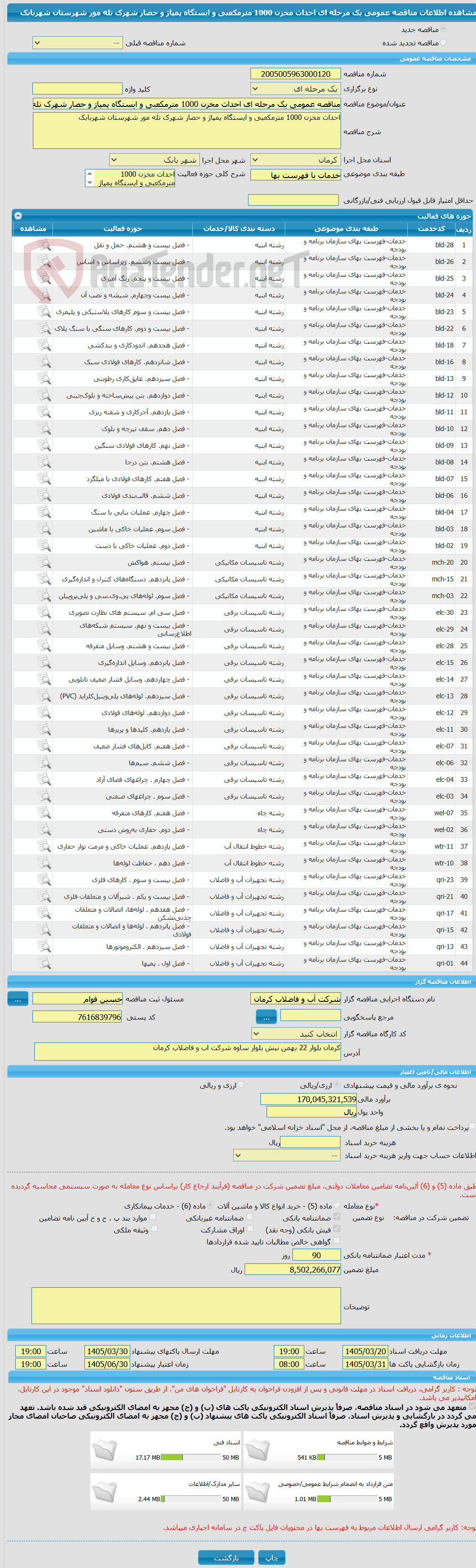This screenshot has height=1568, width=476.
Task: Sort by طبقه بندی موضوعی column header
Action: [347, 229]
